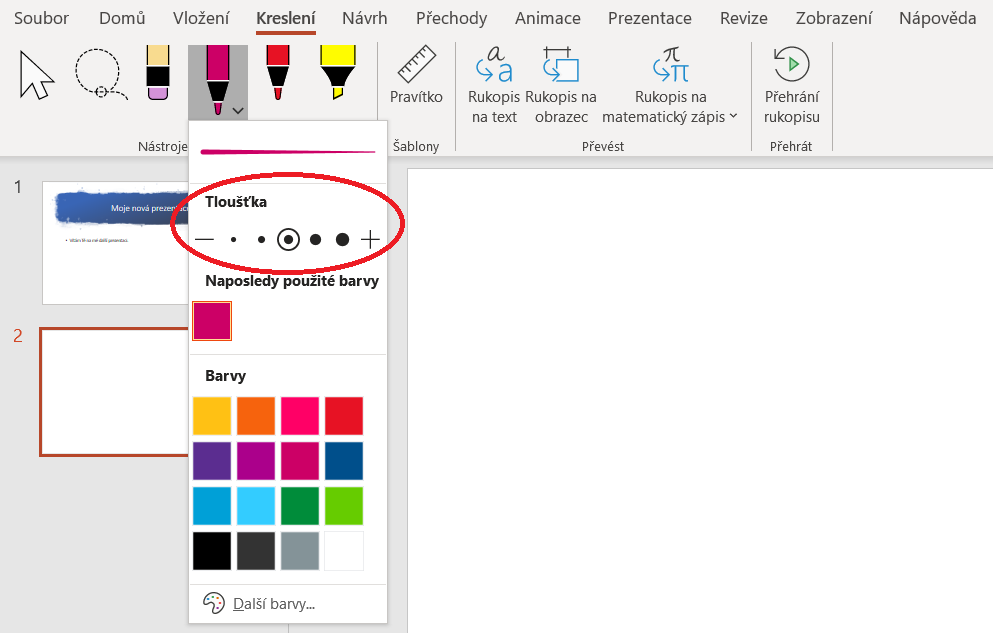Screen dimensions: 993x633
Task: Select the arrow selection tool
Action: tap(35, 74)
